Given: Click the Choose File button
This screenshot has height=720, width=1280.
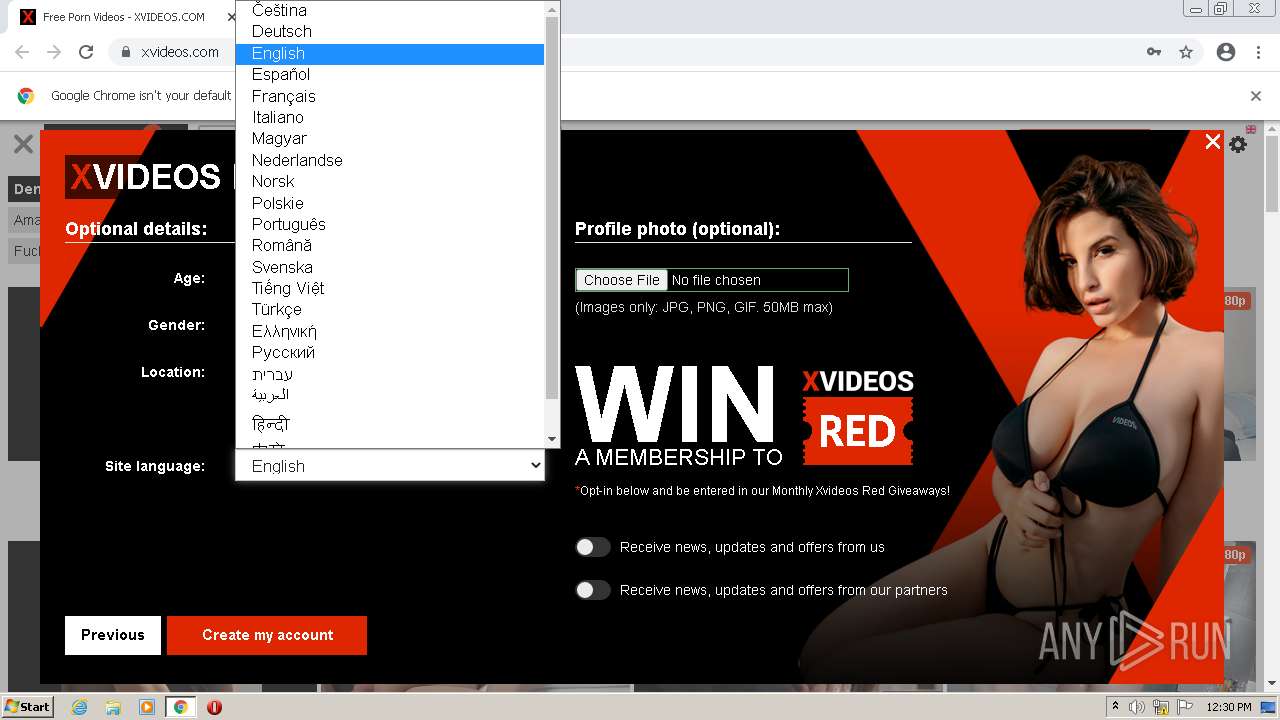Looking at the screenshot, I should 622,280.
